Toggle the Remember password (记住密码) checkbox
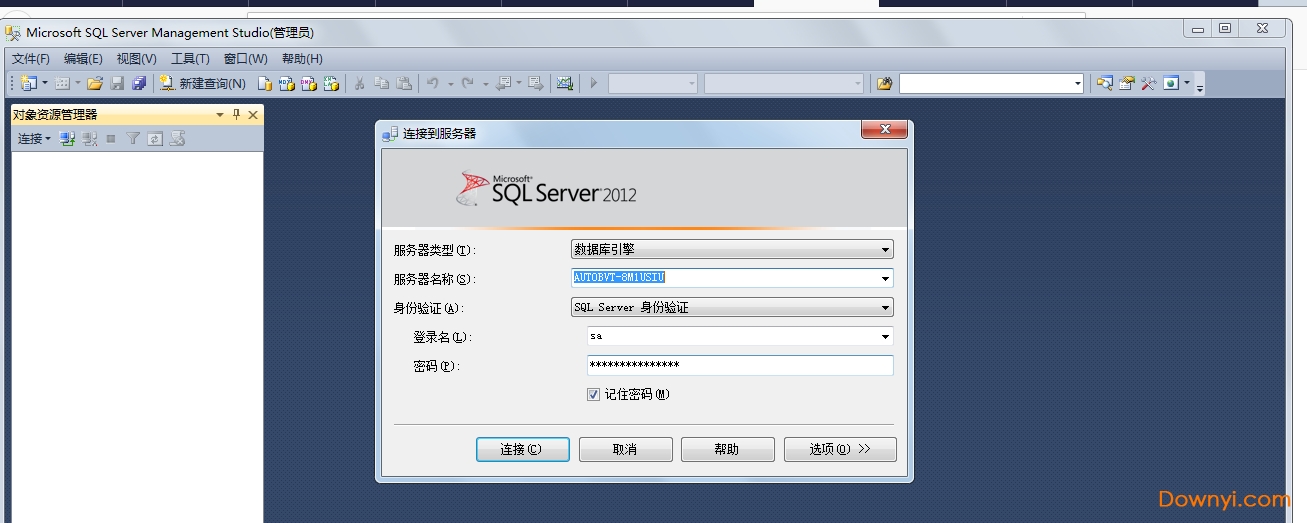 [593, 395]
